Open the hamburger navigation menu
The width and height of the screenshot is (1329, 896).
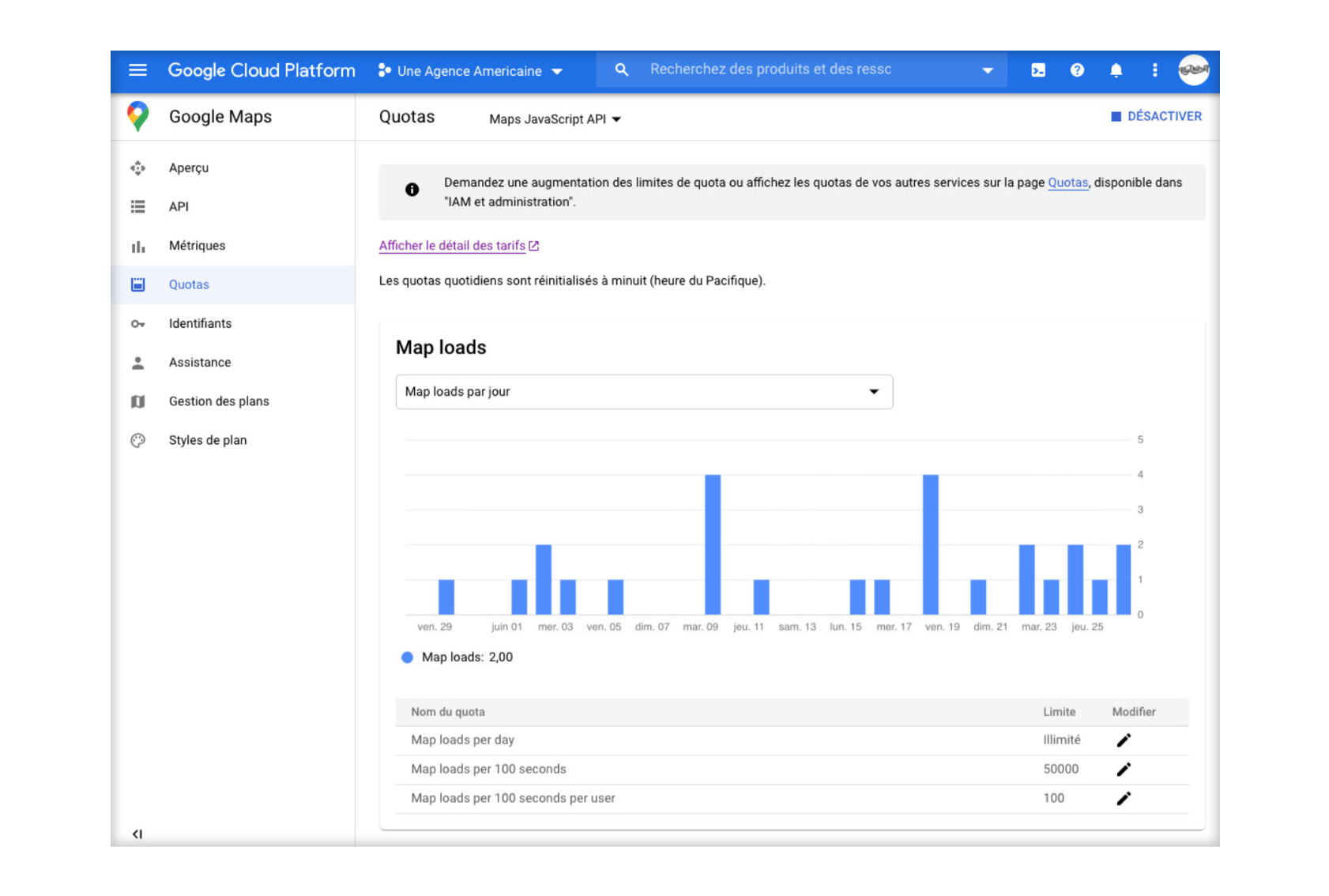137,70
